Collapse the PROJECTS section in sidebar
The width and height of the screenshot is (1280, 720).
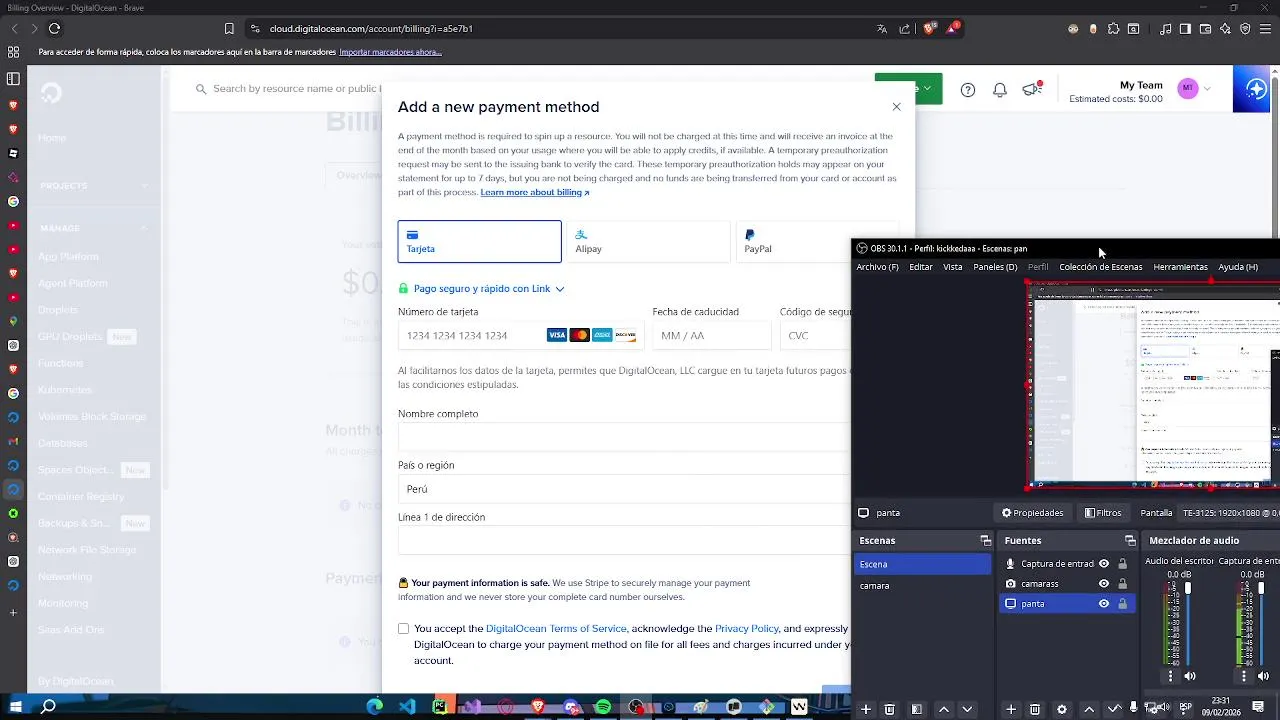(x=144, y=186)
